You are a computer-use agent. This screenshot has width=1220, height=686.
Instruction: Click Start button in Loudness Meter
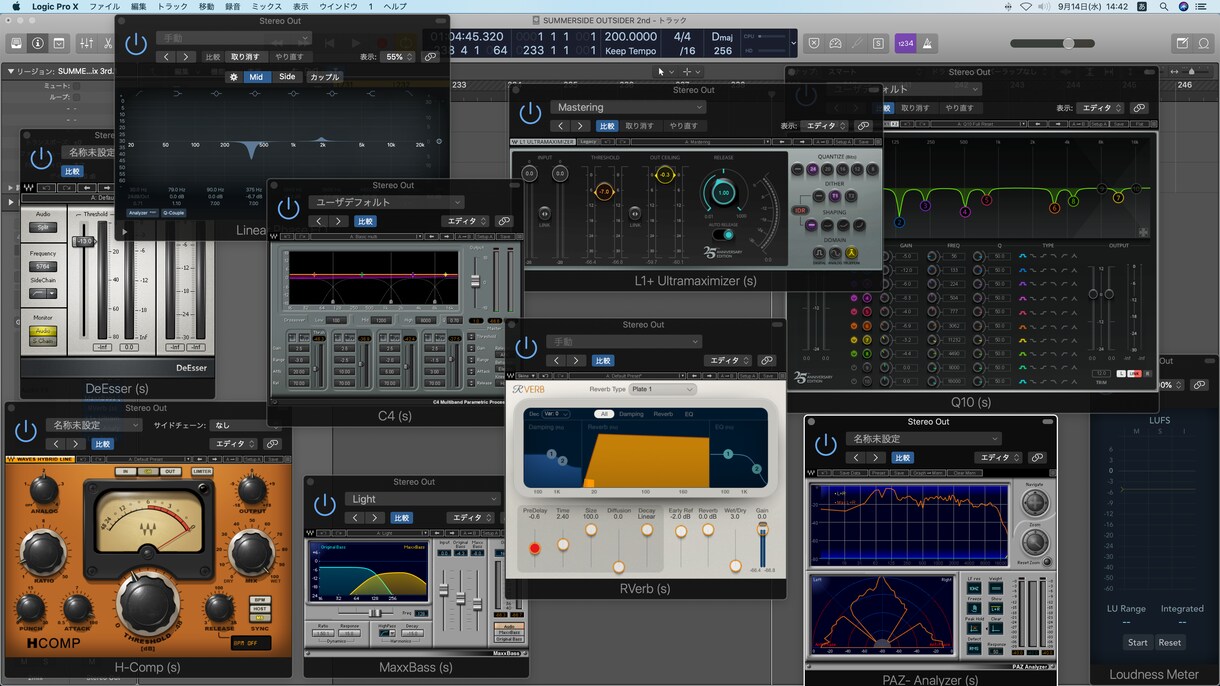click(1137, 643)
